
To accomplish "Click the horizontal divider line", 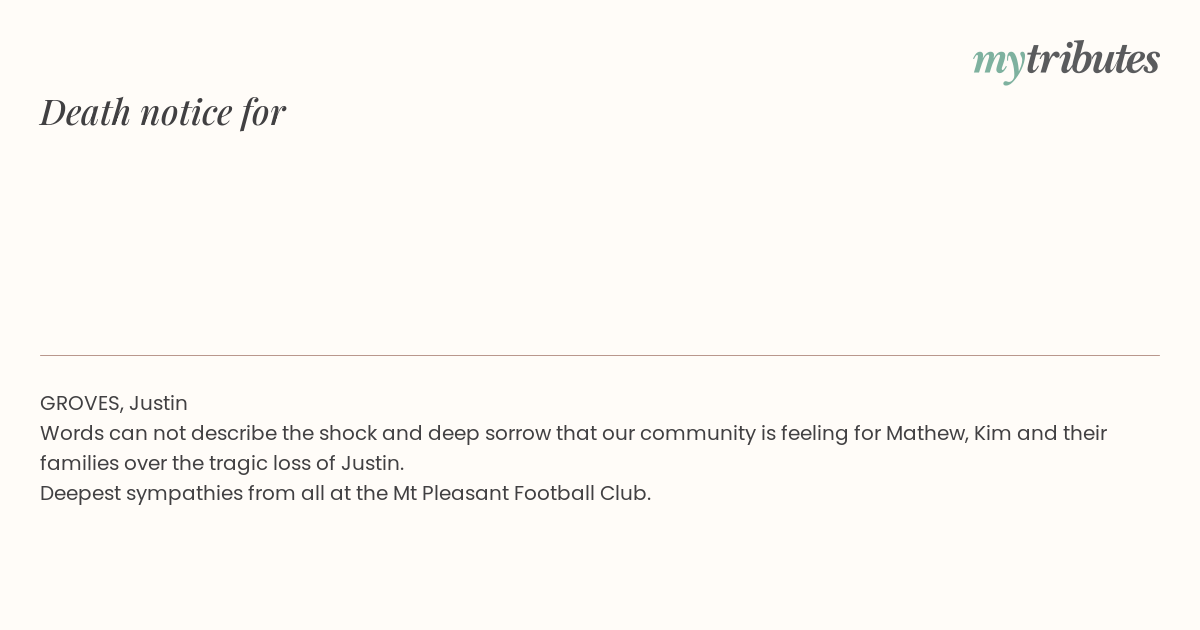I will point(600,355).
